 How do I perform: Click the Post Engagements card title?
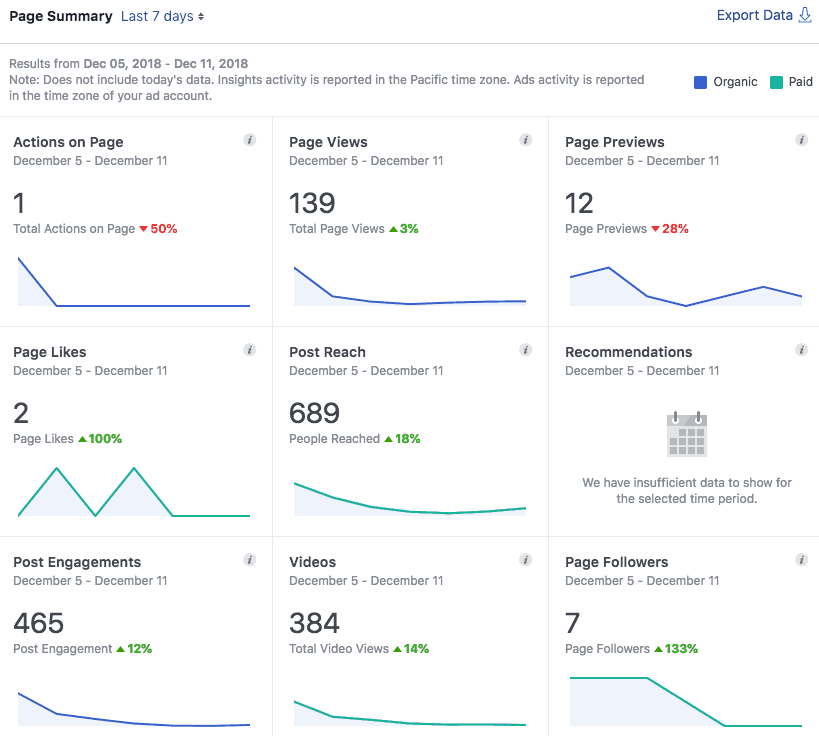tap(77, 562)
